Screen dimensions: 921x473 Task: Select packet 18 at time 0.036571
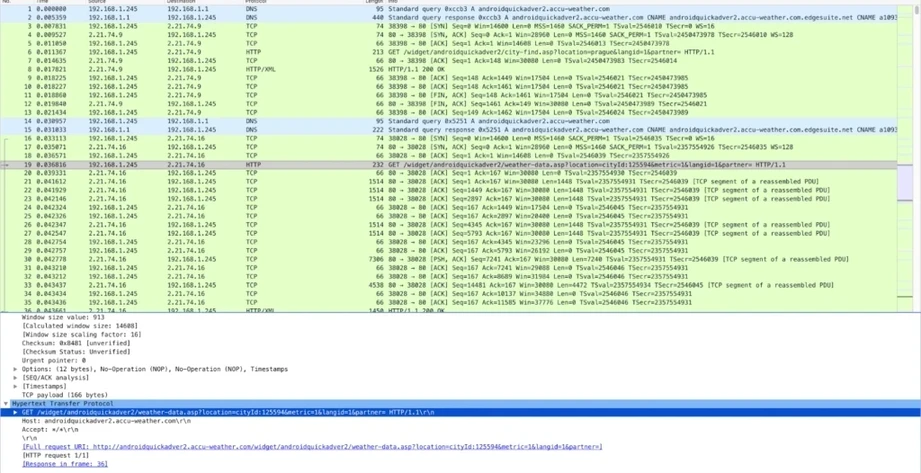449,156
